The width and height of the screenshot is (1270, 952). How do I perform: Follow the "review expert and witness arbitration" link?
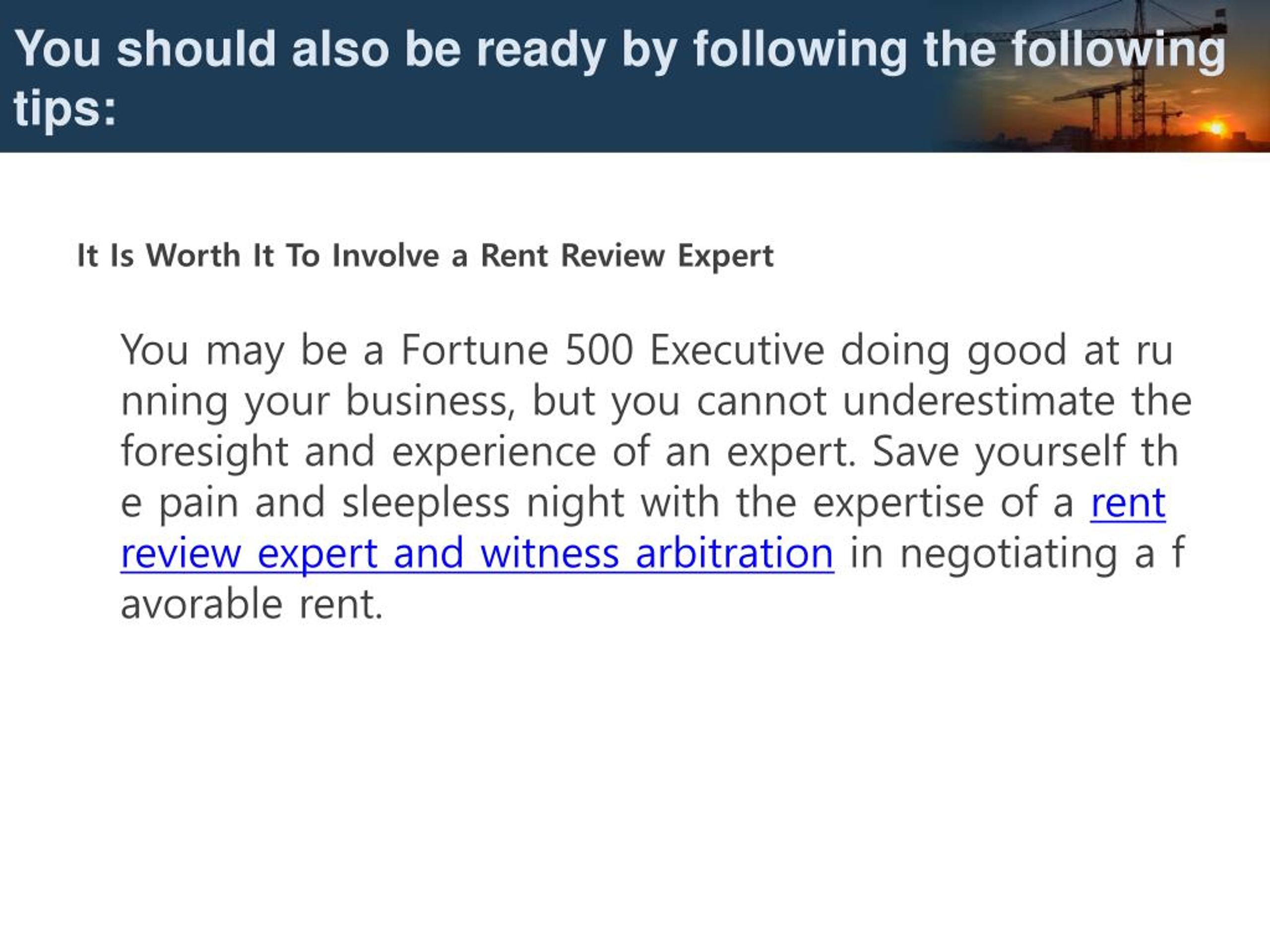[477, 554]
